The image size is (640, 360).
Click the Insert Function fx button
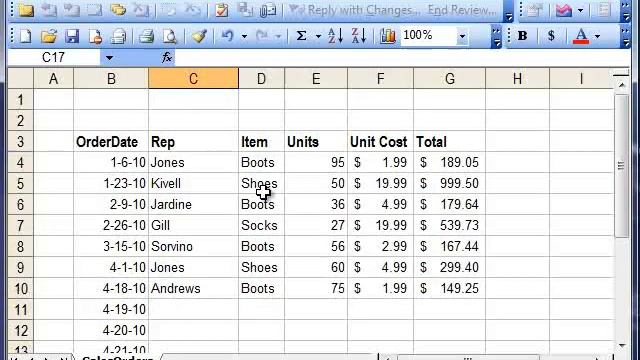(167, 58)
